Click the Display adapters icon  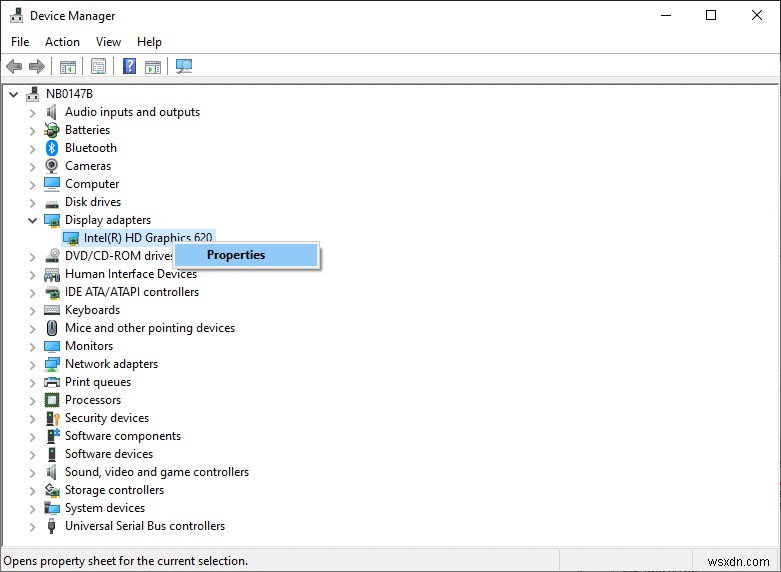(52, 220)
